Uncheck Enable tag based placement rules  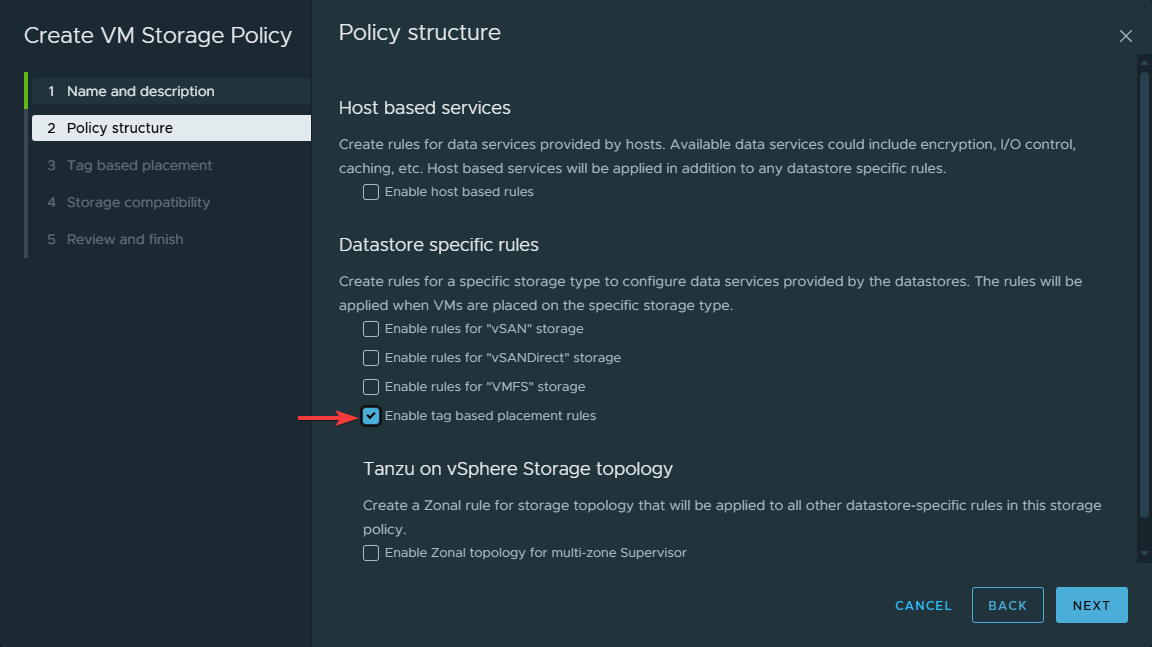click(x=371, y=416)
